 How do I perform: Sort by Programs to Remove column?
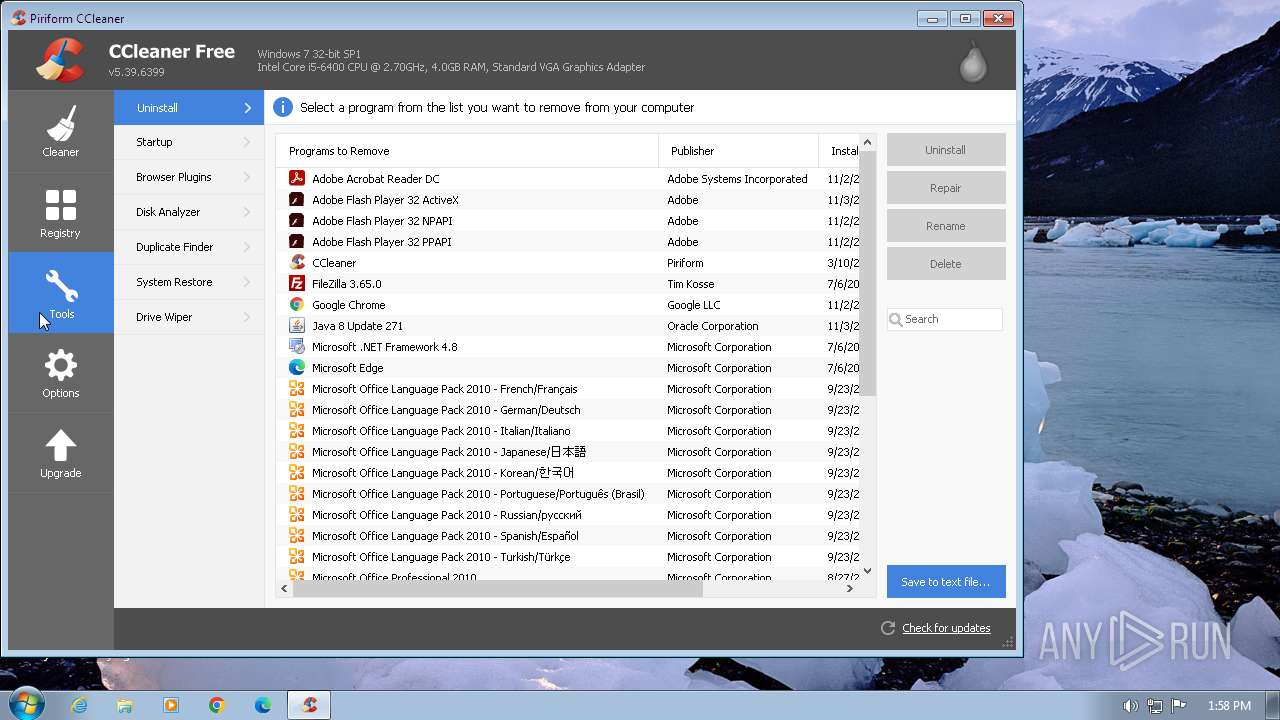pyautogui.click(x=467, y=151)
